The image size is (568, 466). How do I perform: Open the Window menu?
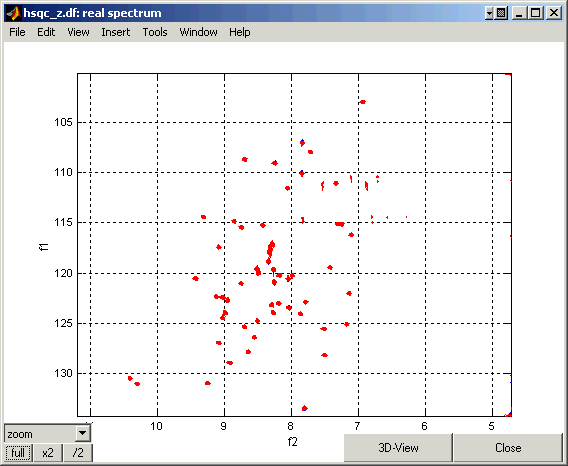click(199, 32)
